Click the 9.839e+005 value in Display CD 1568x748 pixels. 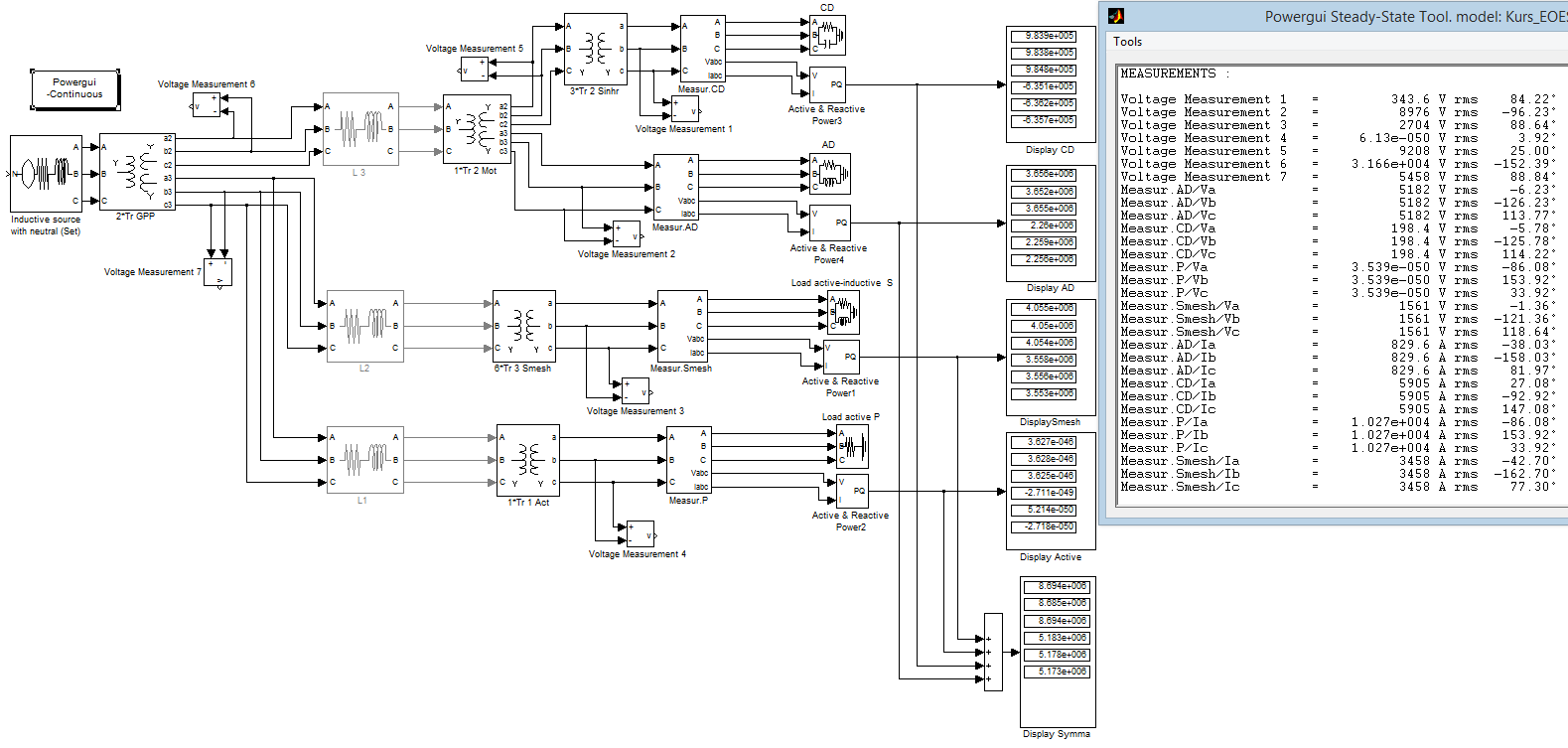click(x=1044, y=36)
